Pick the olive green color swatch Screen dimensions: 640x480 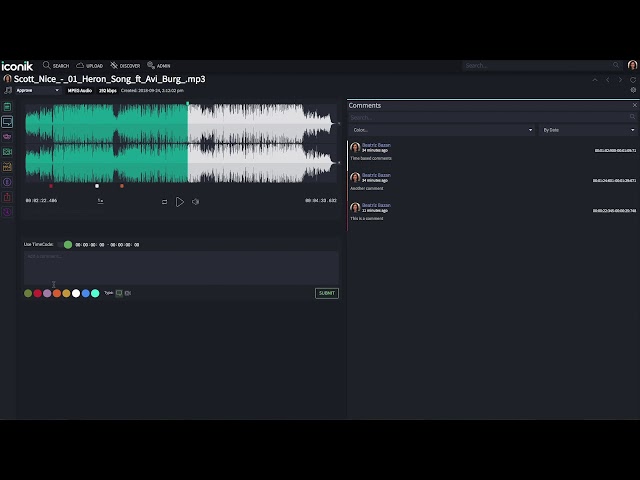[28, 293]
